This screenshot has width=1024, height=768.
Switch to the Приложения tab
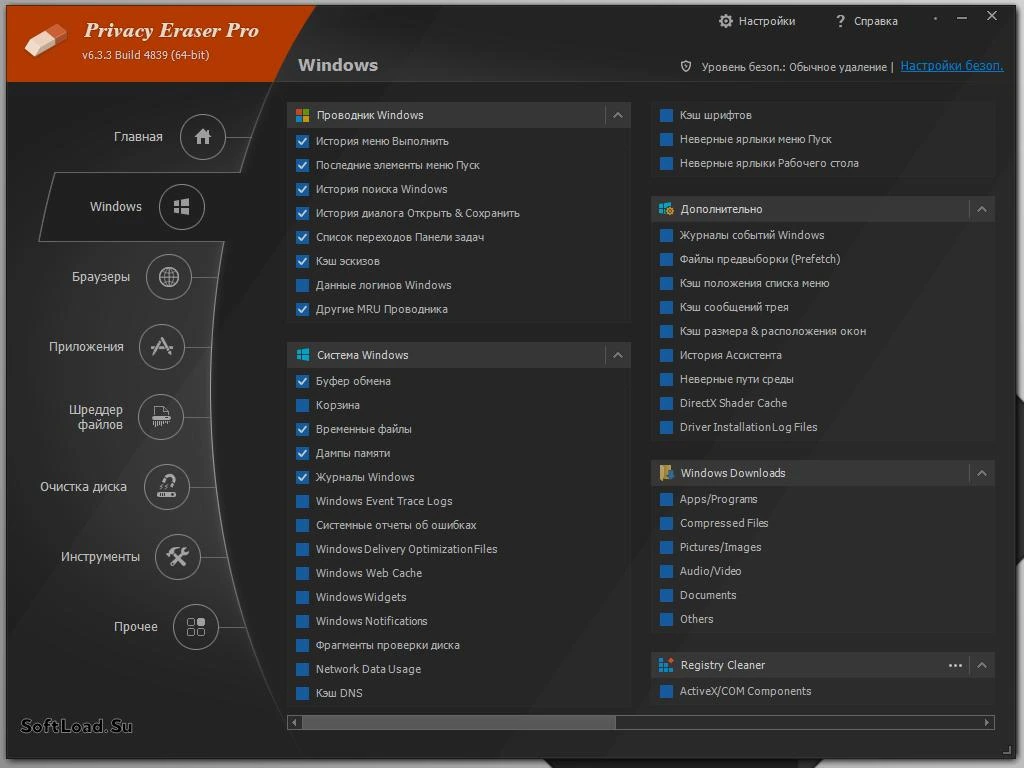86,347
